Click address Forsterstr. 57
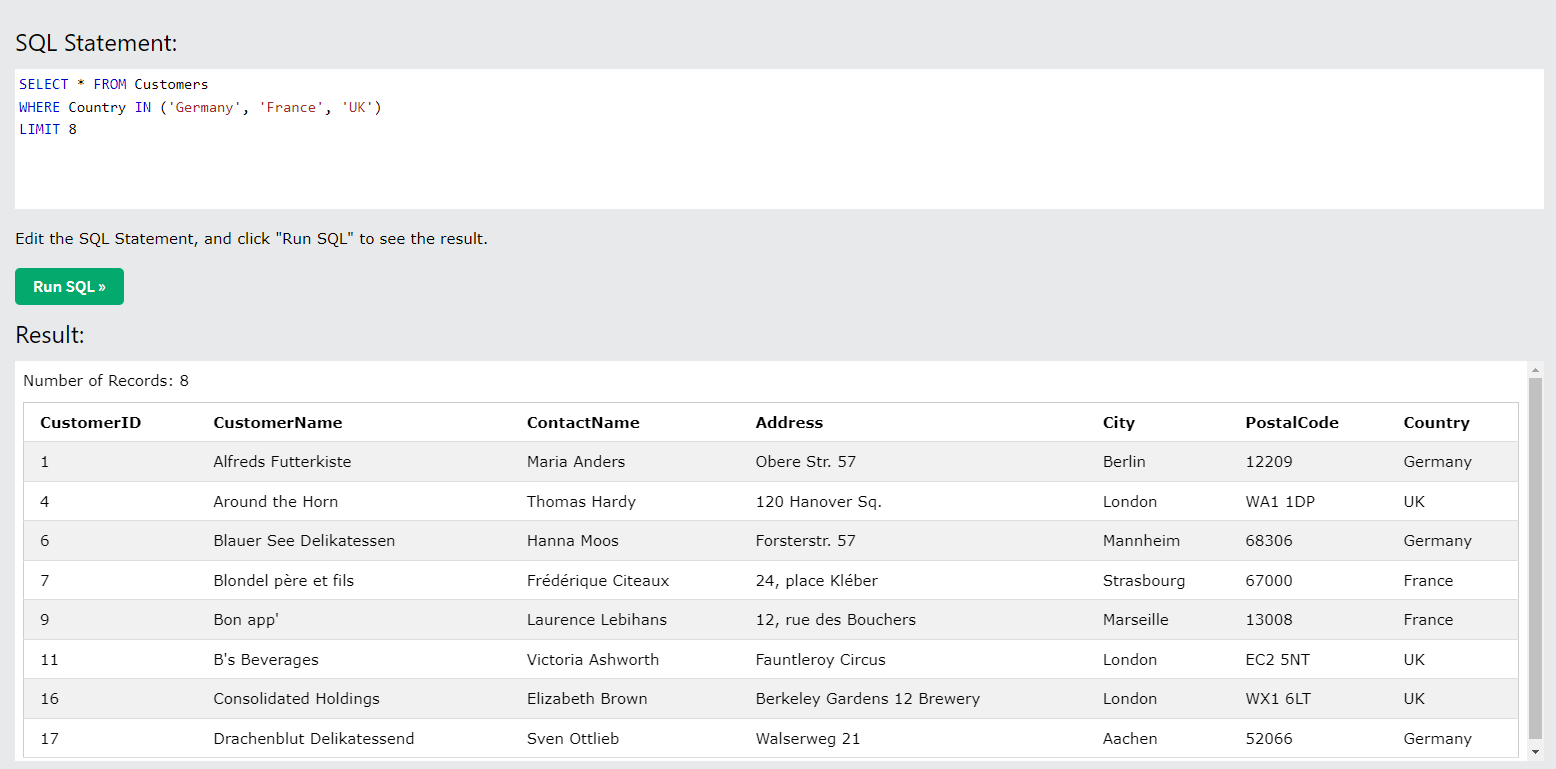 pyautogui.click(x=806, y=541)
